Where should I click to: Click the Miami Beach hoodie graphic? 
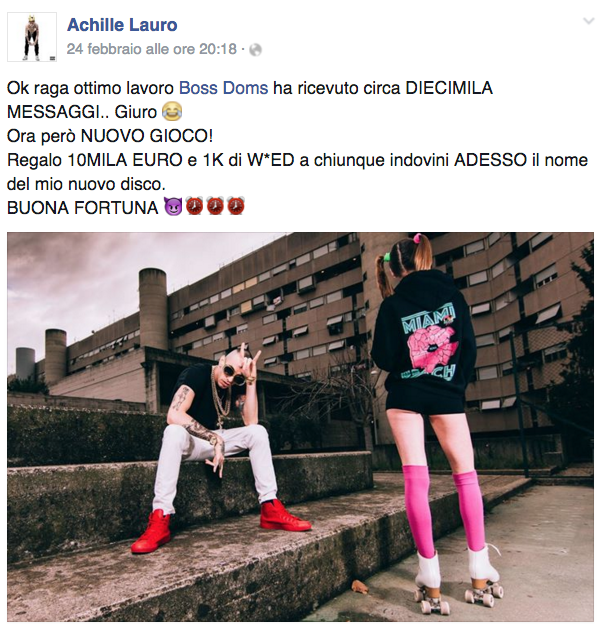click(x=430, y=344)
